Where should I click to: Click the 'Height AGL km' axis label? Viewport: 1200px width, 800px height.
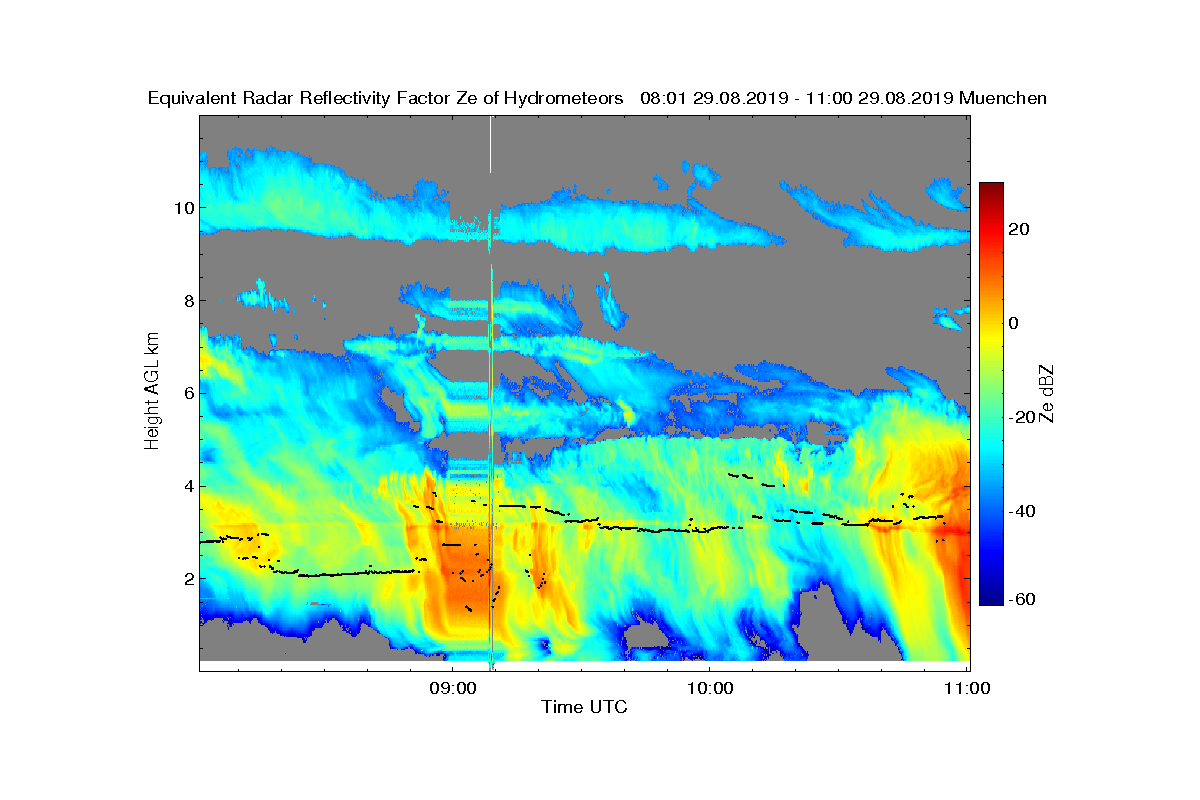coord(152,391)
